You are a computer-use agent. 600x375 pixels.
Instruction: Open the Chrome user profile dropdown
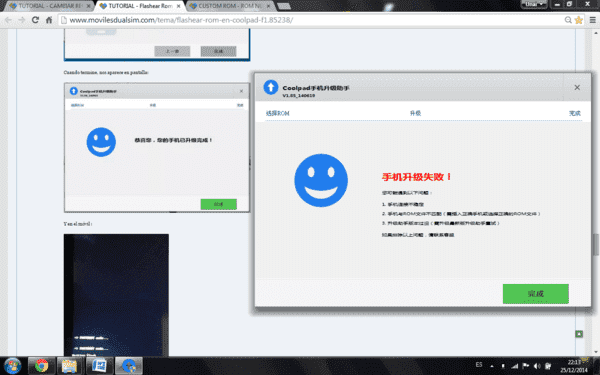tap(533, 4)
